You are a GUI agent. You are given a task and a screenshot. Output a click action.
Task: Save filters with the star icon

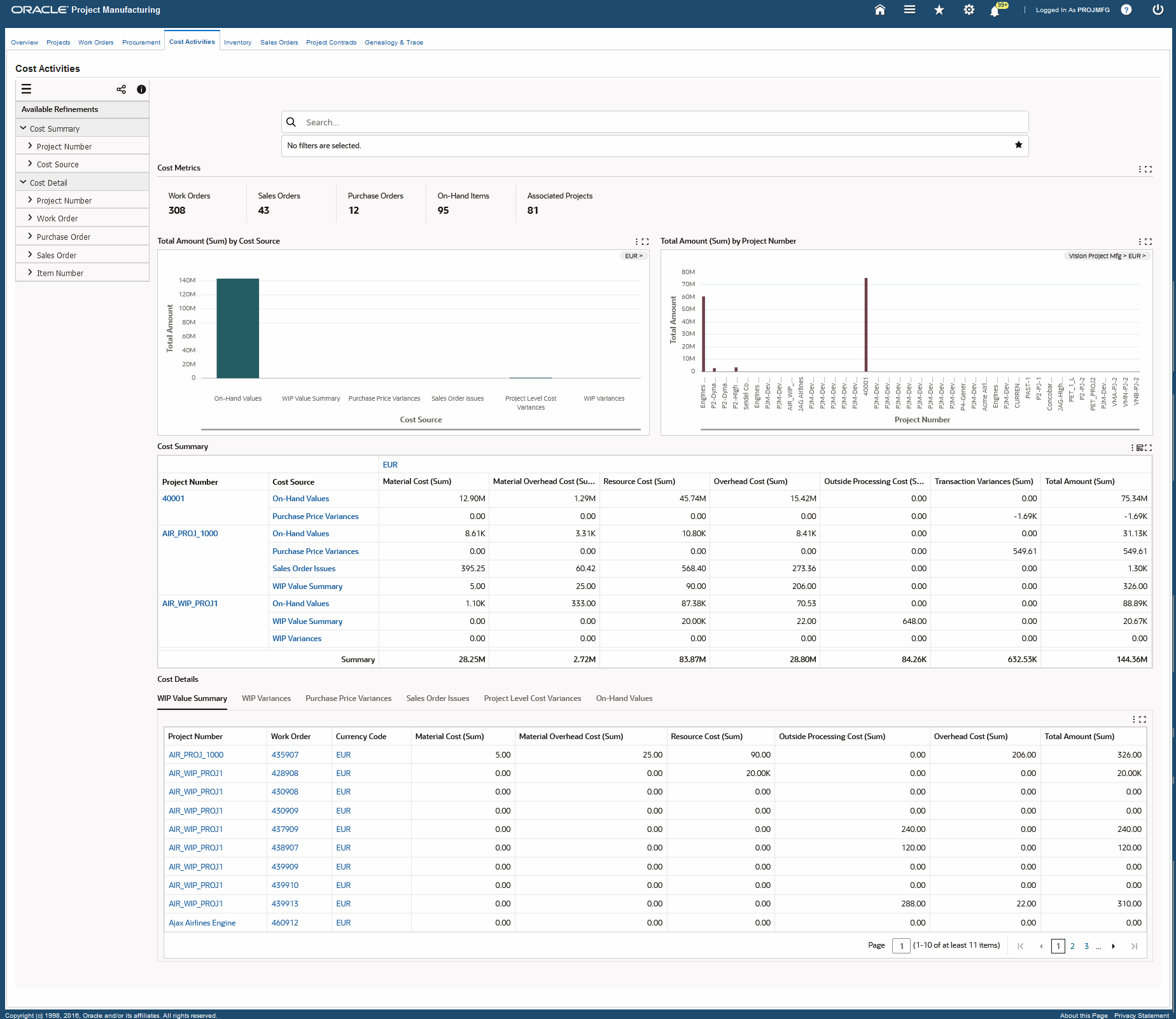click(x=1019, y=145)
